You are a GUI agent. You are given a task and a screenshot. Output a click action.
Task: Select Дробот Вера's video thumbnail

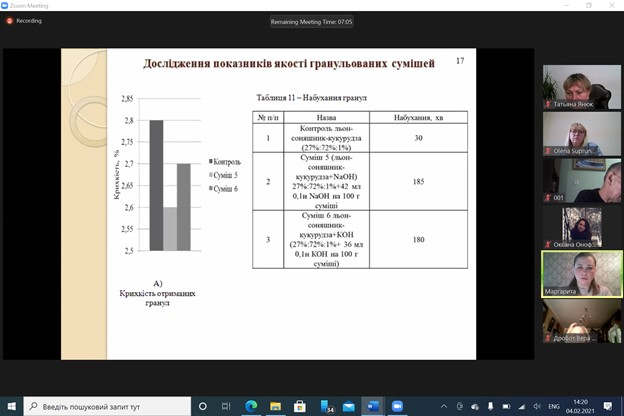[x=581, y=321]
